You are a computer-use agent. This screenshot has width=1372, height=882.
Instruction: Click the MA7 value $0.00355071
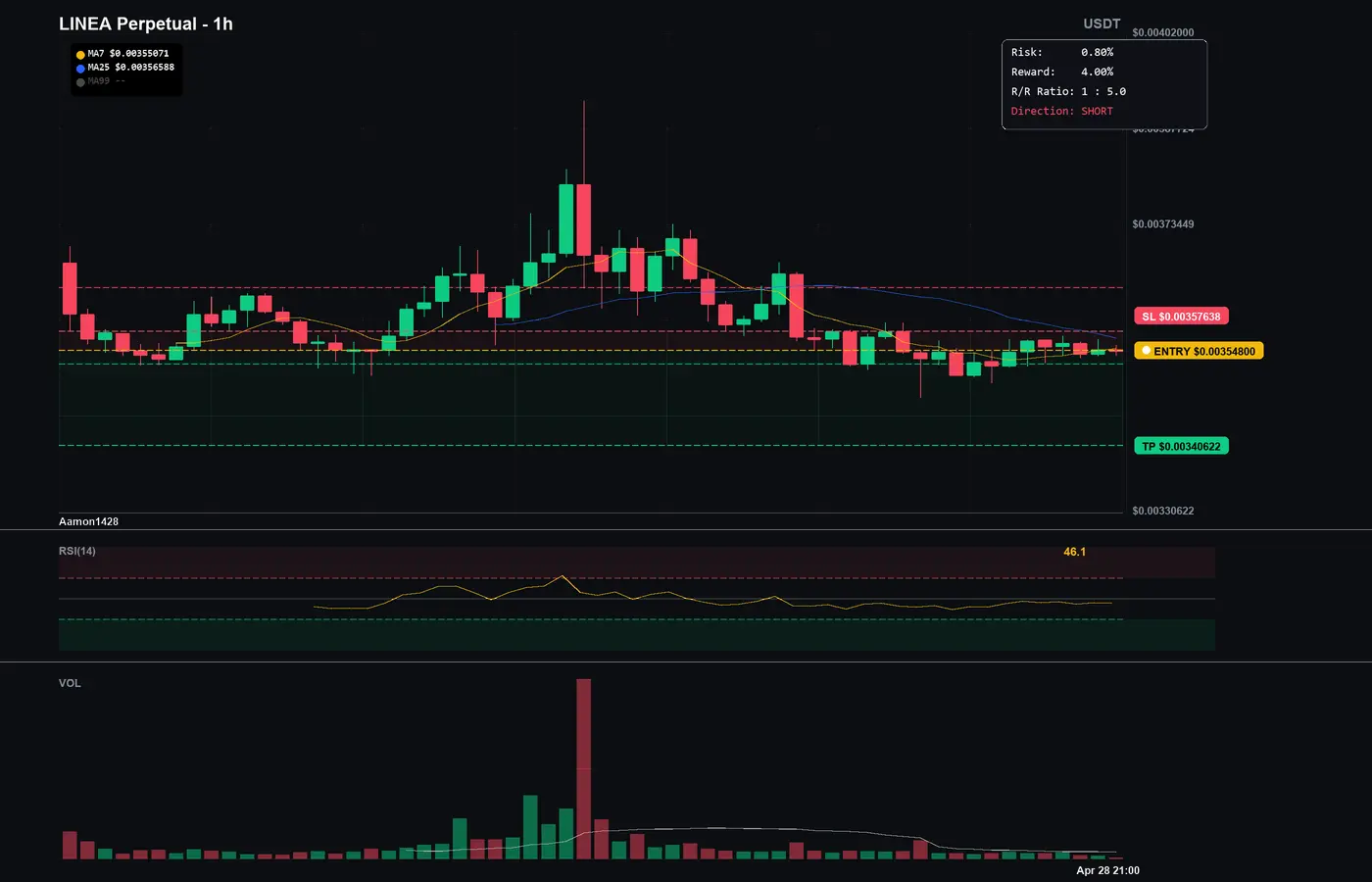139,54
